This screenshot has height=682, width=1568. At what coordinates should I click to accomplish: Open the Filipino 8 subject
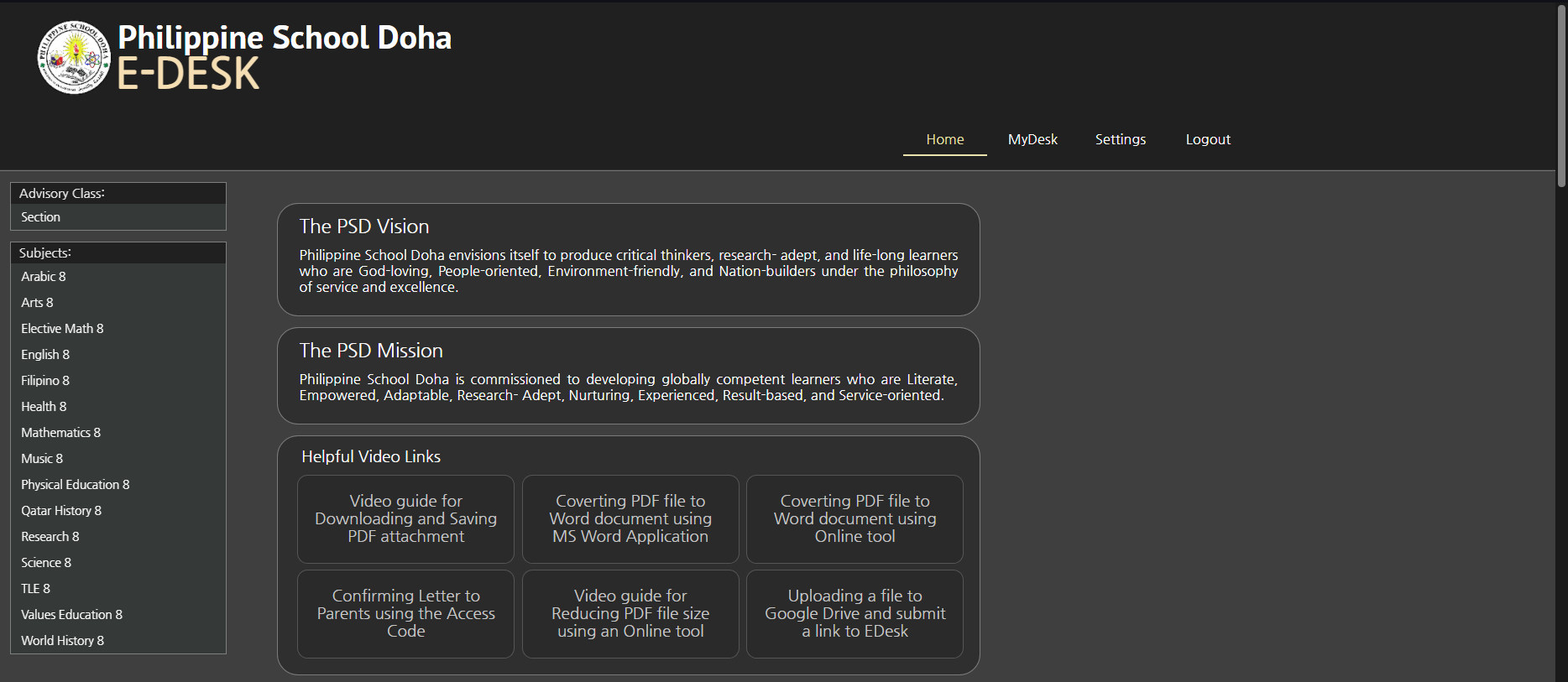pyautogui.click(x=118, y=381)
